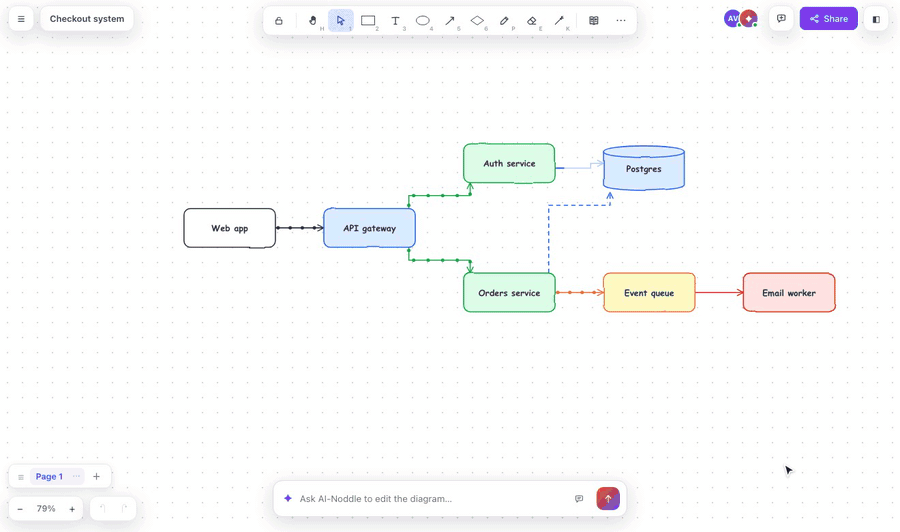Image resolution: width=900 pixels, height=532 pixels.
Task: Click the Share button
Action: tap(829, 19)
